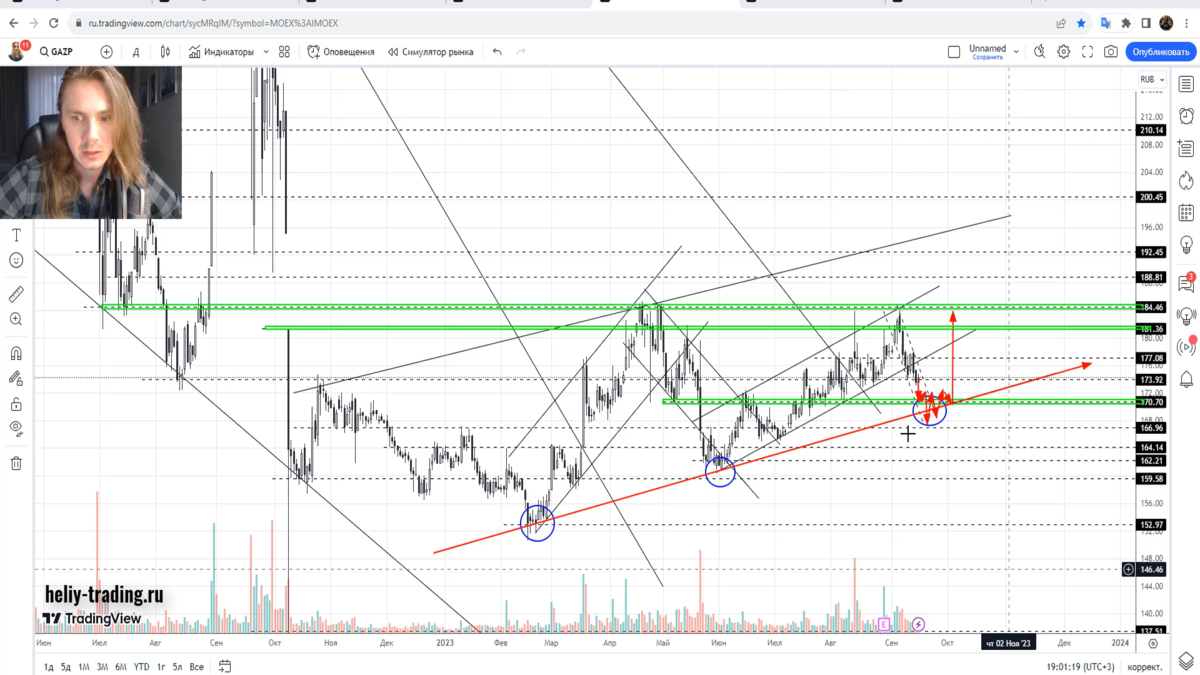Toggle stay in drawing mode
The width and height of the screenshot is (1200, 675).
coord(16,379)
